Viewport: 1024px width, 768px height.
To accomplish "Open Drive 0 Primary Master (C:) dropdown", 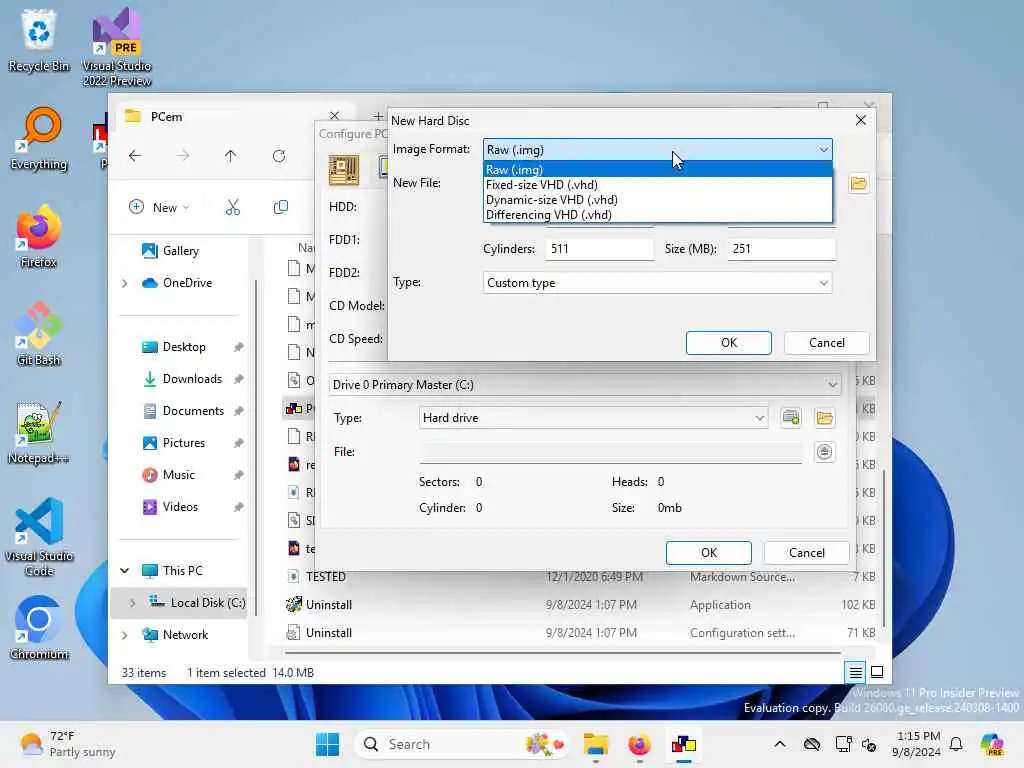I will pyautogui.click(x=584, y=385).
